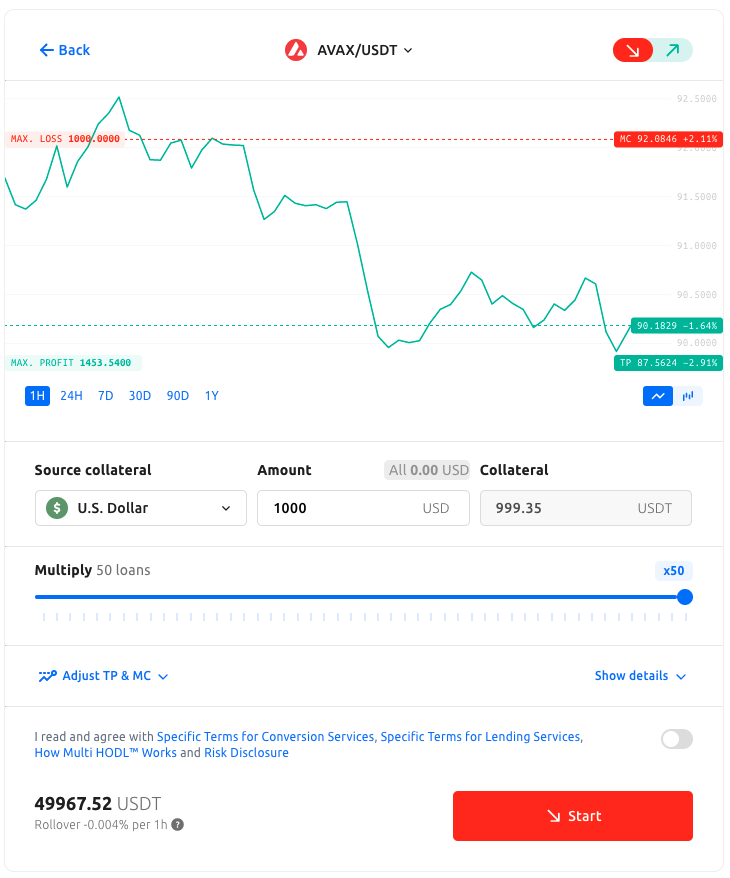Expand Show details section
This screenshot has height=878, width=730.
640,676
